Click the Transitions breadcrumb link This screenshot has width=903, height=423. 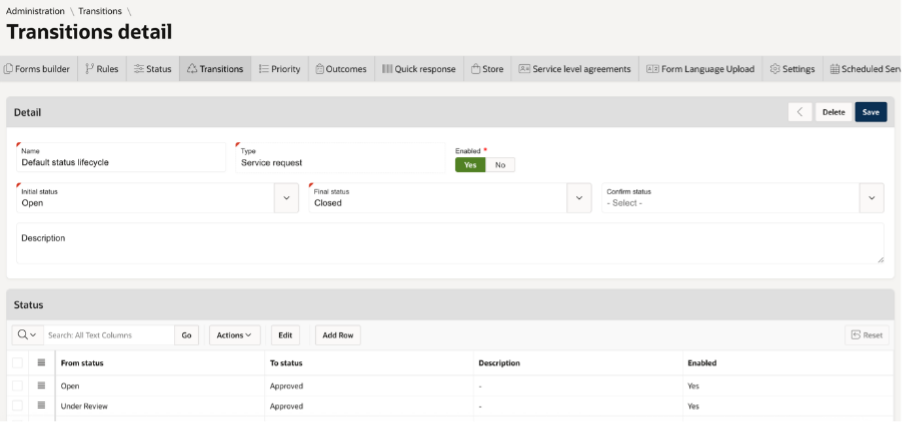100,11
